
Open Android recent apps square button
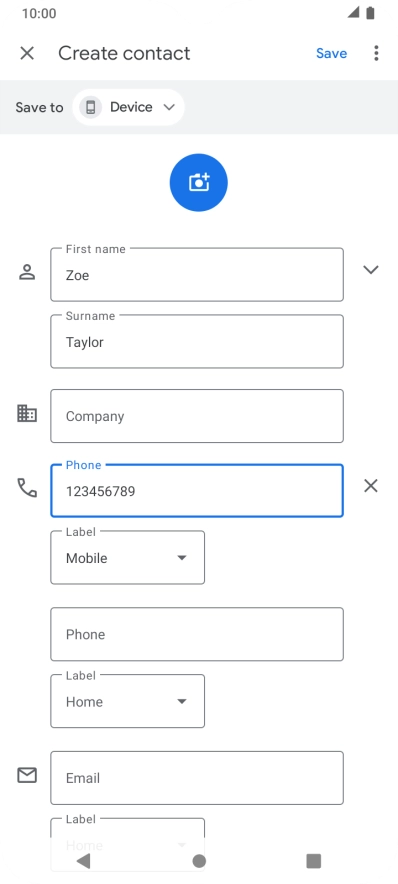pyautogui.click(x=313, y=861)
